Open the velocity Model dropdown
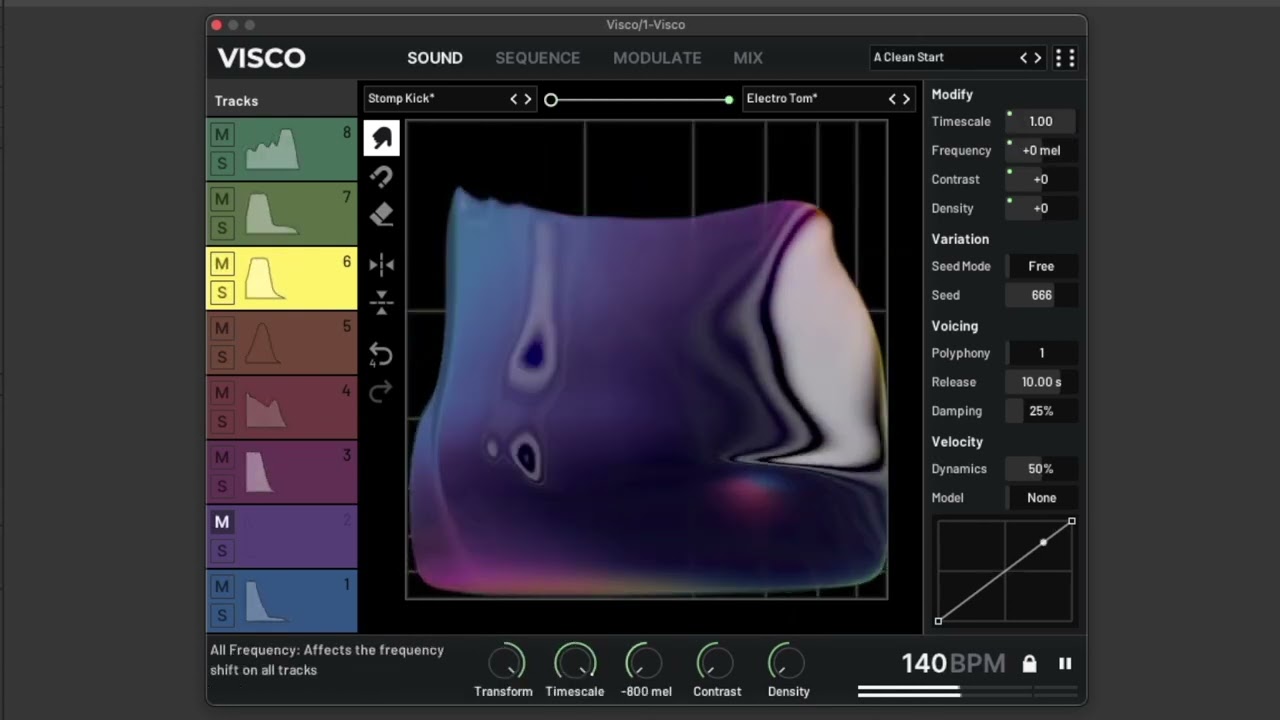 tap(1041, 498)
